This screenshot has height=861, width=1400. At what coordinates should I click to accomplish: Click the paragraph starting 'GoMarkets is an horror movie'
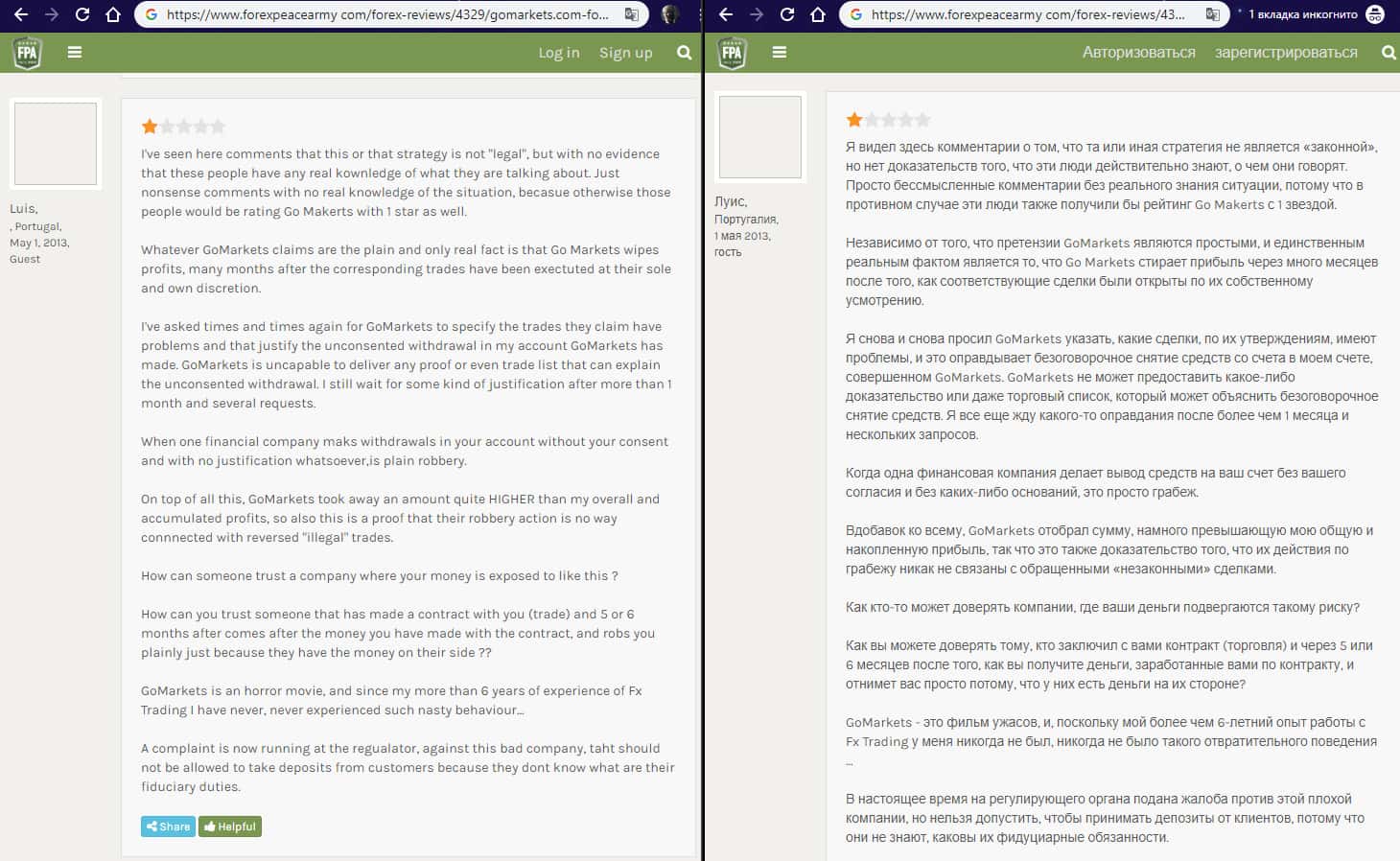(391, 701)
